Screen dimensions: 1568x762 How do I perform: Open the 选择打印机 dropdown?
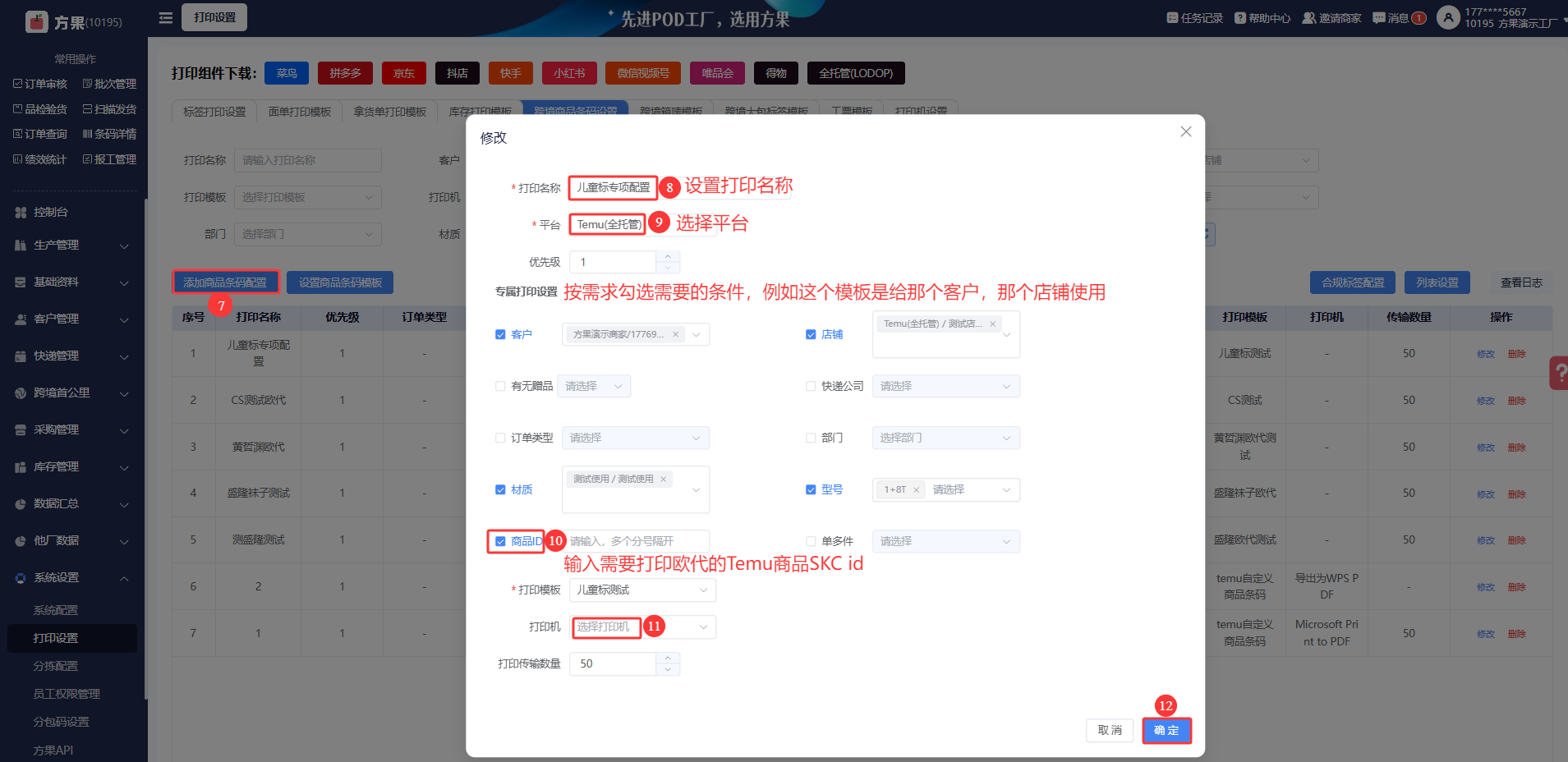pyautogui.click(x=642, y=627)
